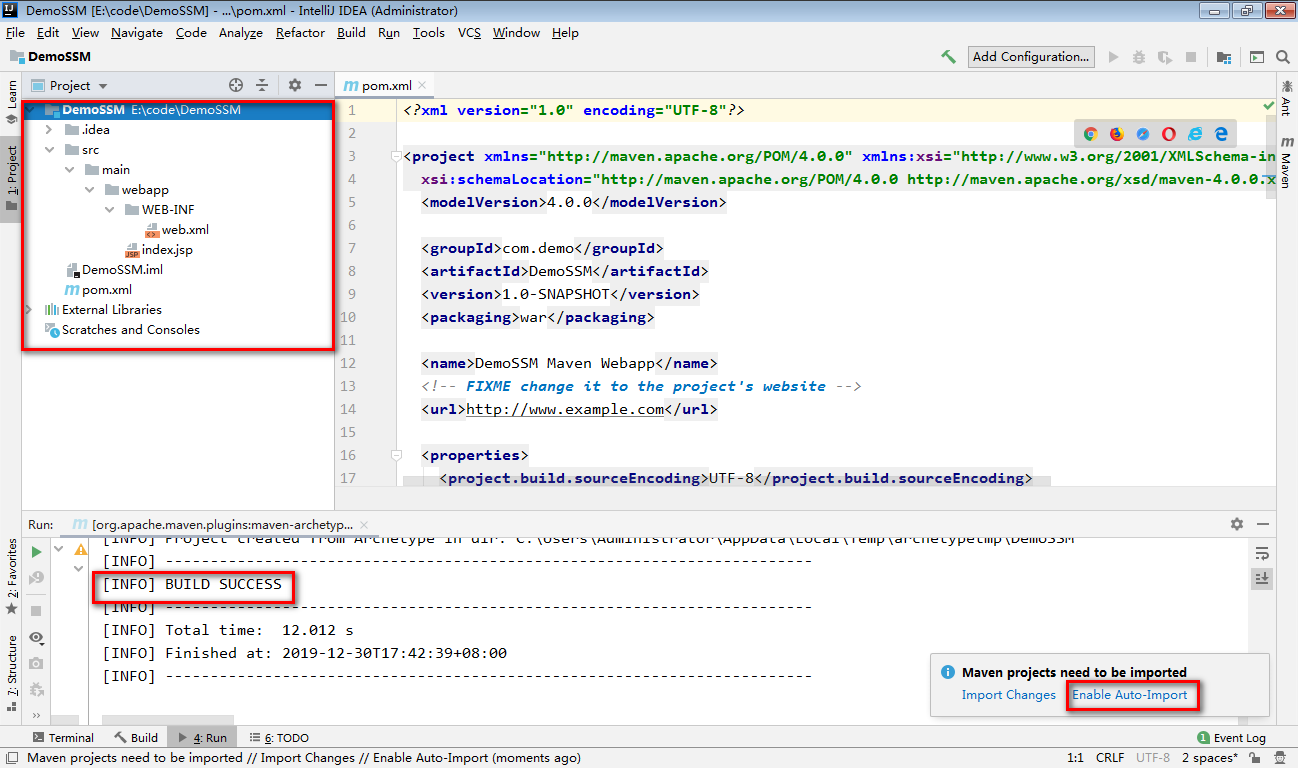
Task: Close the pom.xml editor tab
Action: (x=422, y=86)
